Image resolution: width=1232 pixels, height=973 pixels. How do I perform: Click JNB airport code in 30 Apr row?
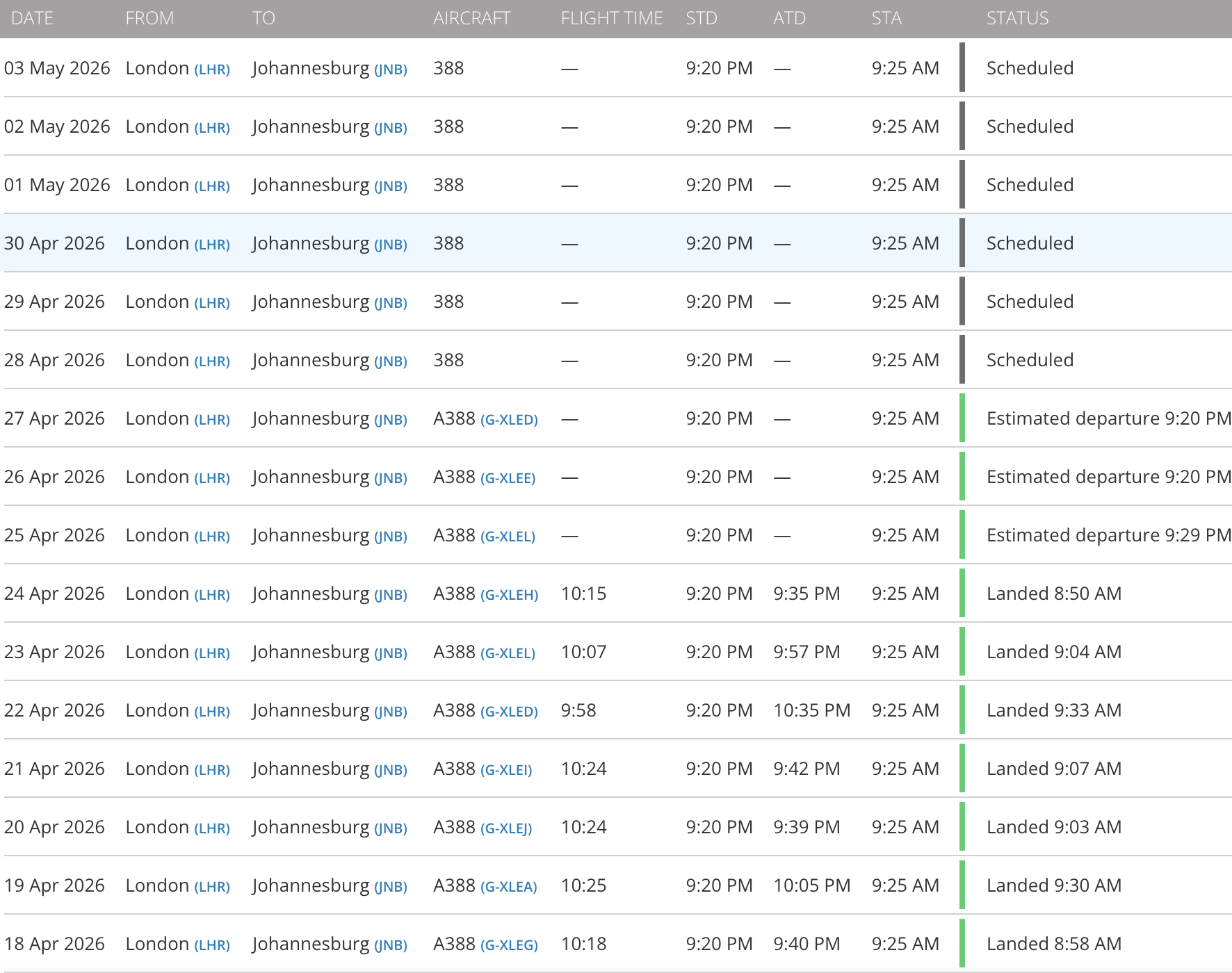[x=391, y=245]
